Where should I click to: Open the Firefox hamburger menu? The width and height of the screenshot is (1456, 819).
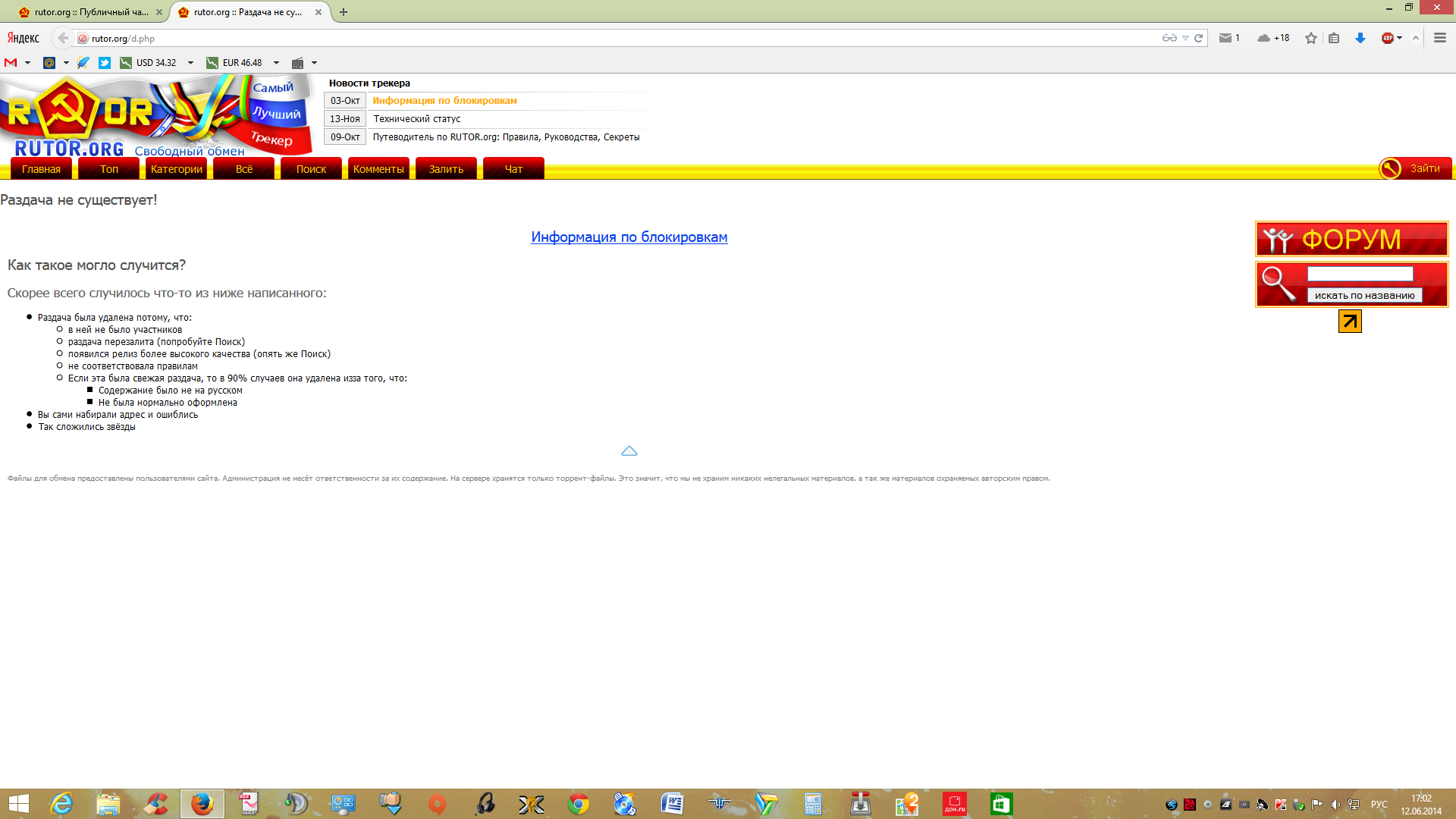tap(1439, 38)
